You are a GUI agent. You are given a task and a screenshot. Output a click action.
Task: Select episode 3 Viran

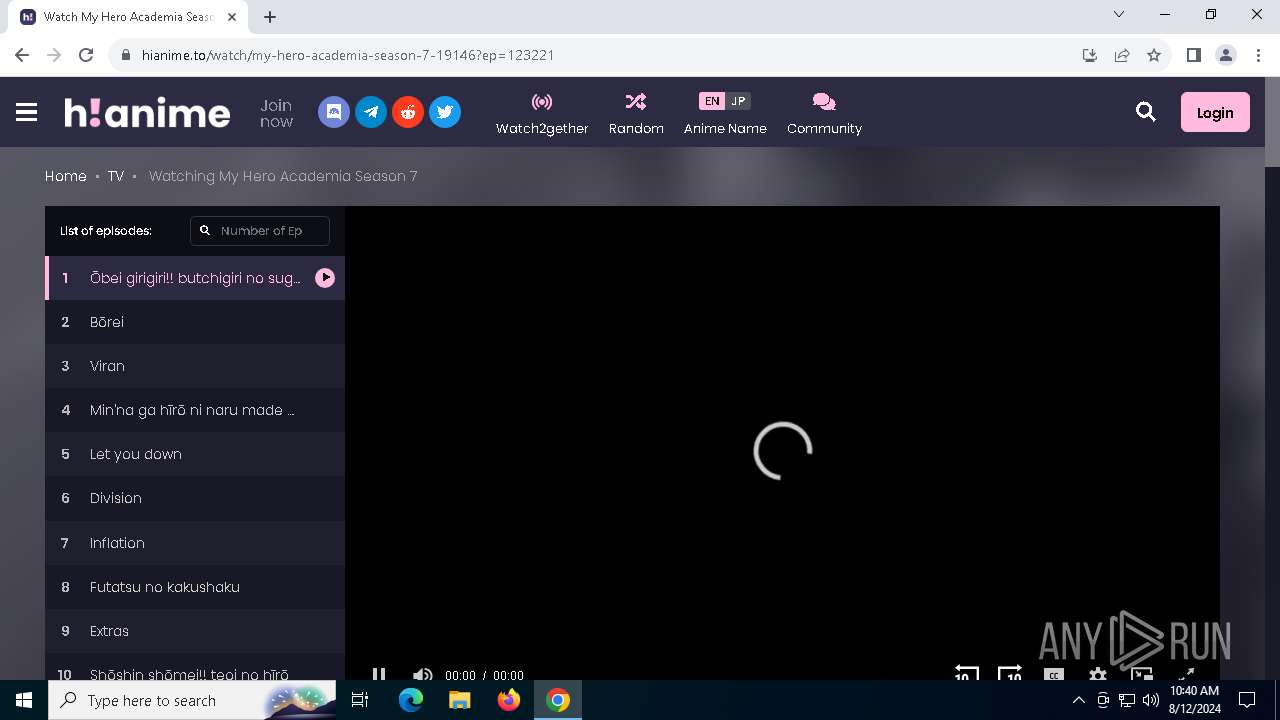(195, 366)
